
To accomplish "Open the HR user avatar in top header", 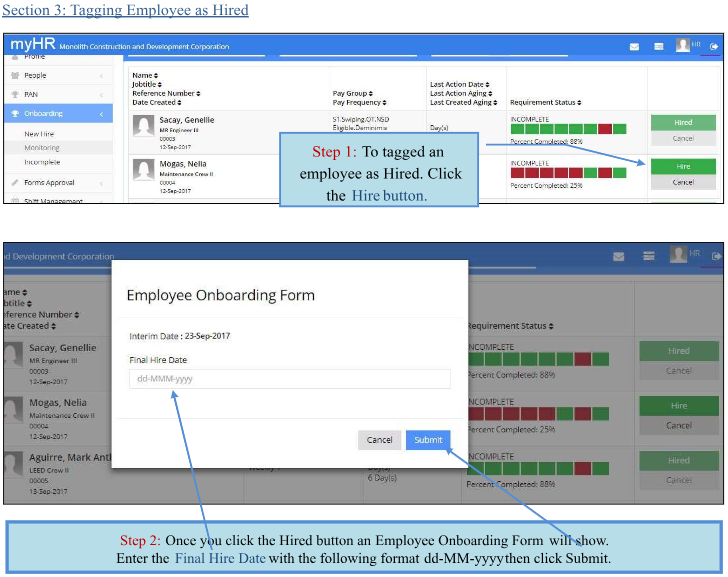I will [682, 45].
